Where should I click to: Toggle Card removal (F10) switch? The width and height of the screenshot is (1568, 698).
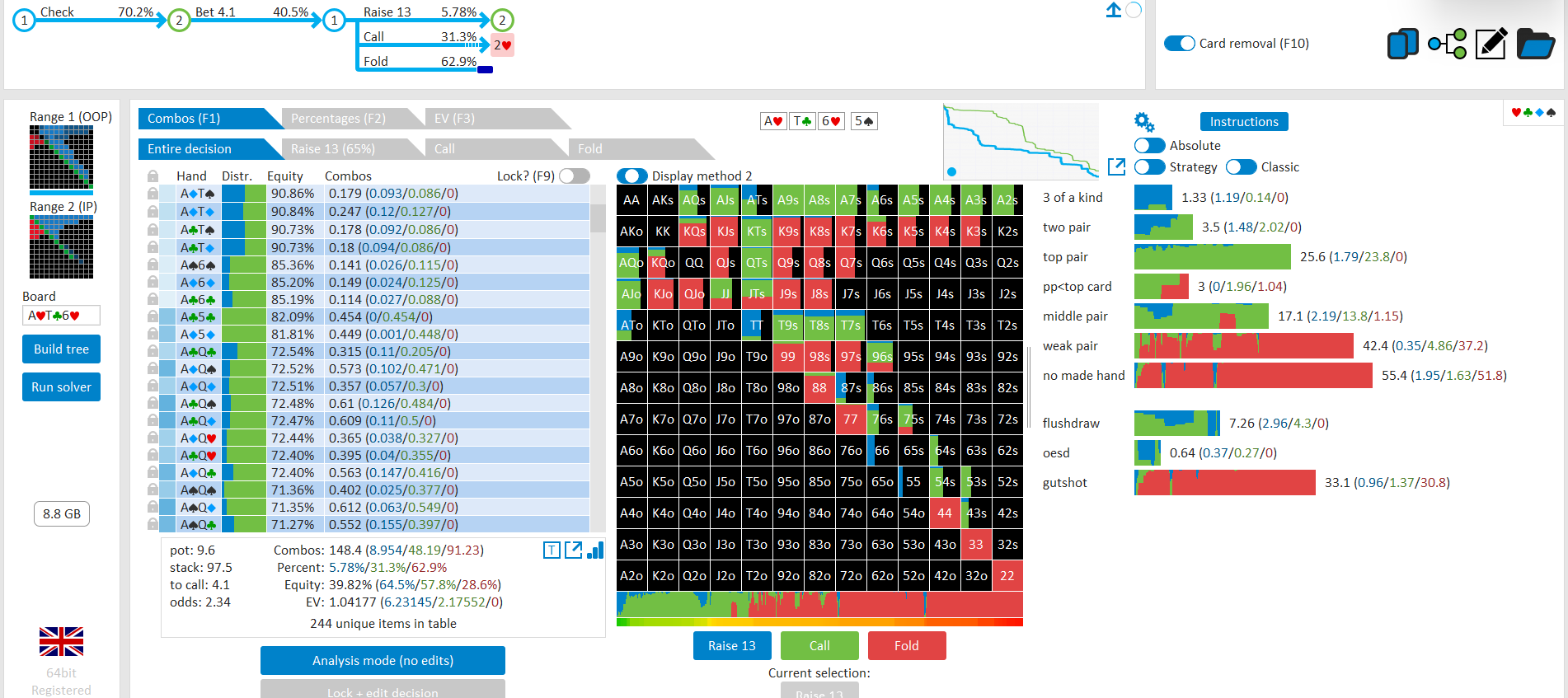click(x=1179, y=44)
